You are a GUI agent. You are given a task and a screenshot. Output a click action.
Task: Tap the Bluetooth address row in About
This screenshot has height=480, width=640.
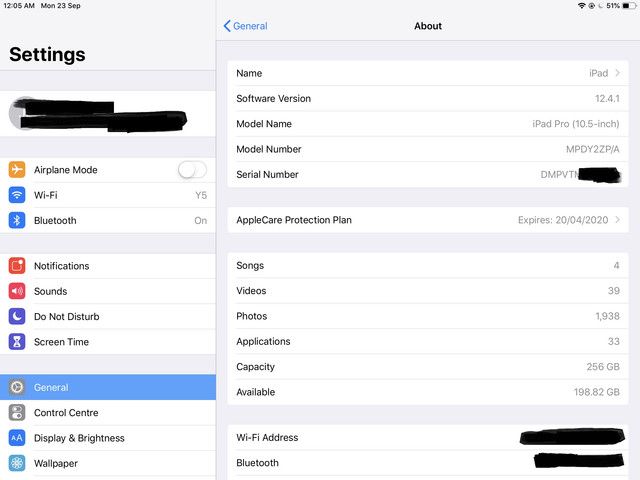[428, 463]
